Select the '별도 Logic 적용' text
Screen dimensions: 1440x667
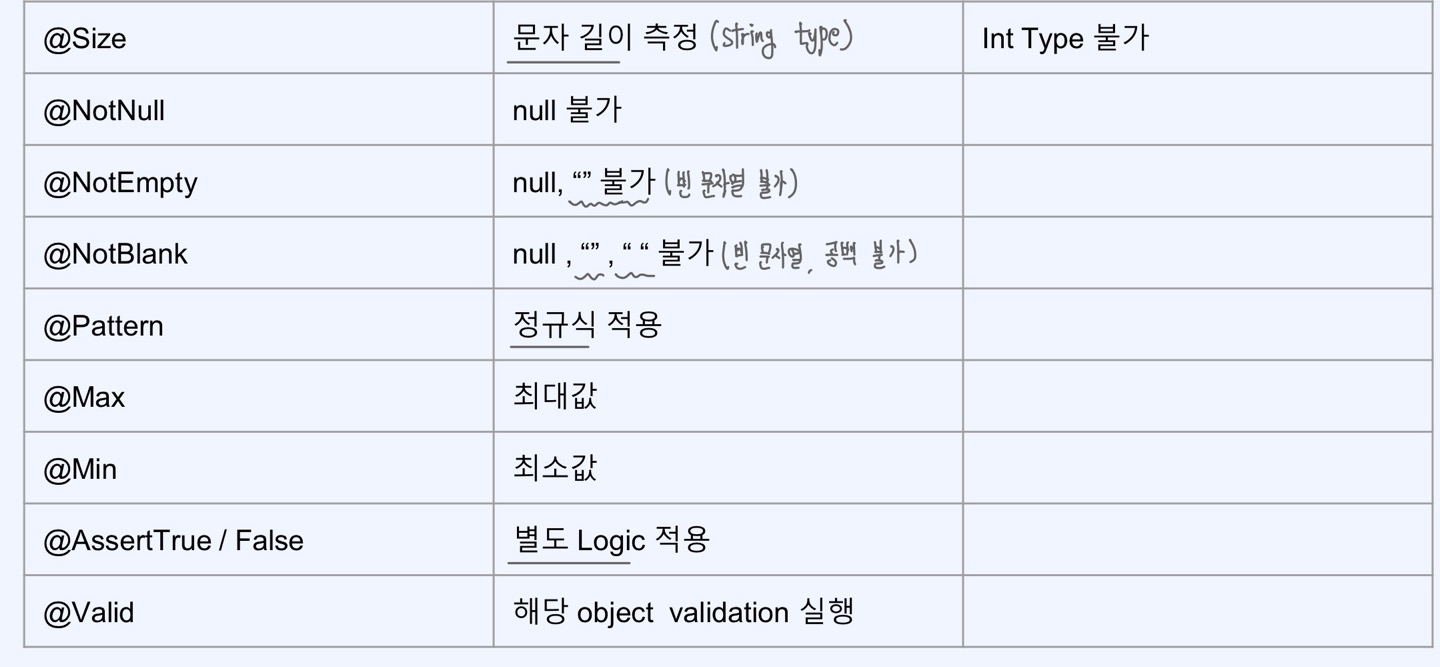click(x=611, y=540)
